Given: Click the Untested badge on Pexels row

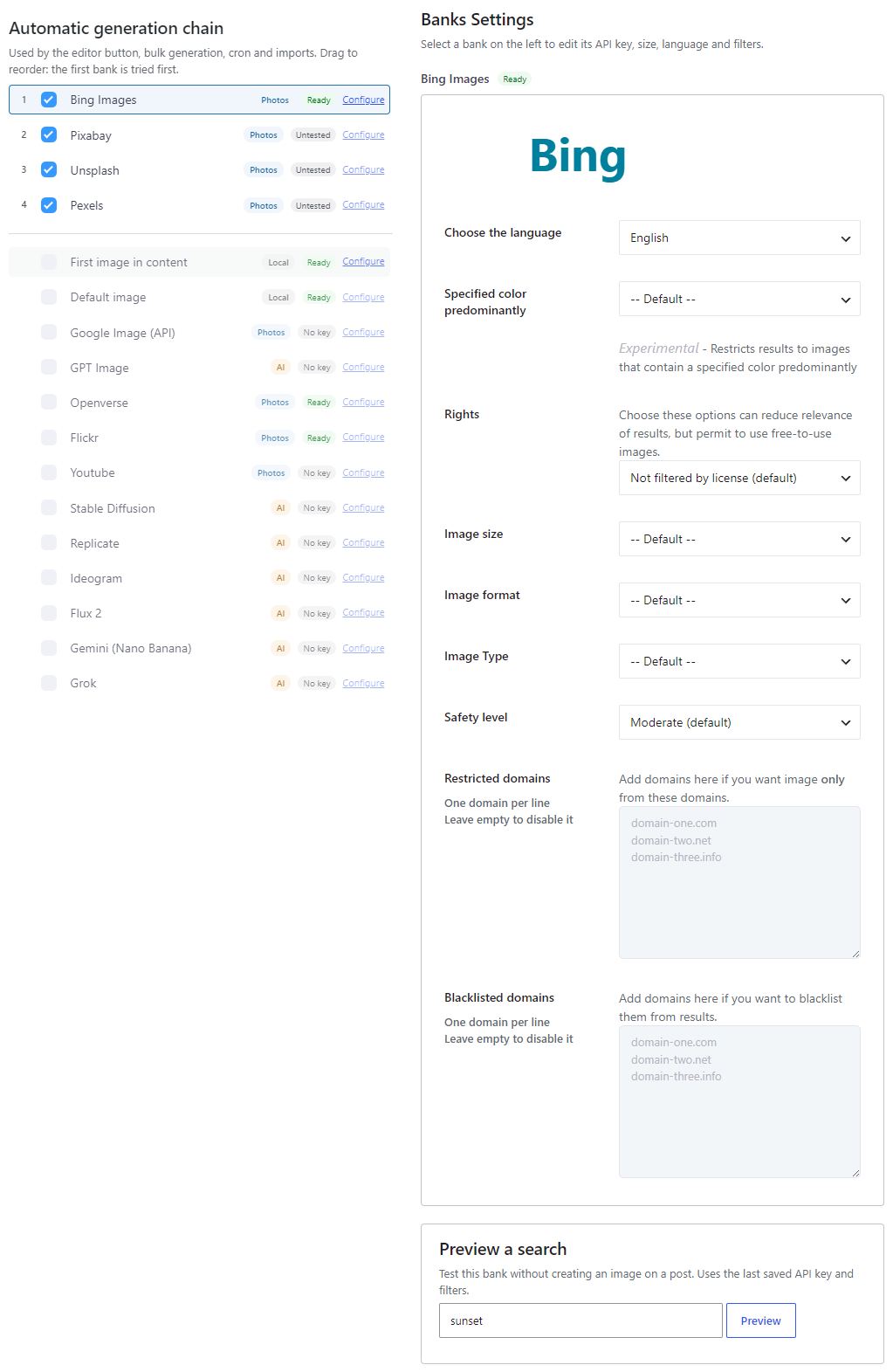Looking at the screenshot, I should point(313,205).
